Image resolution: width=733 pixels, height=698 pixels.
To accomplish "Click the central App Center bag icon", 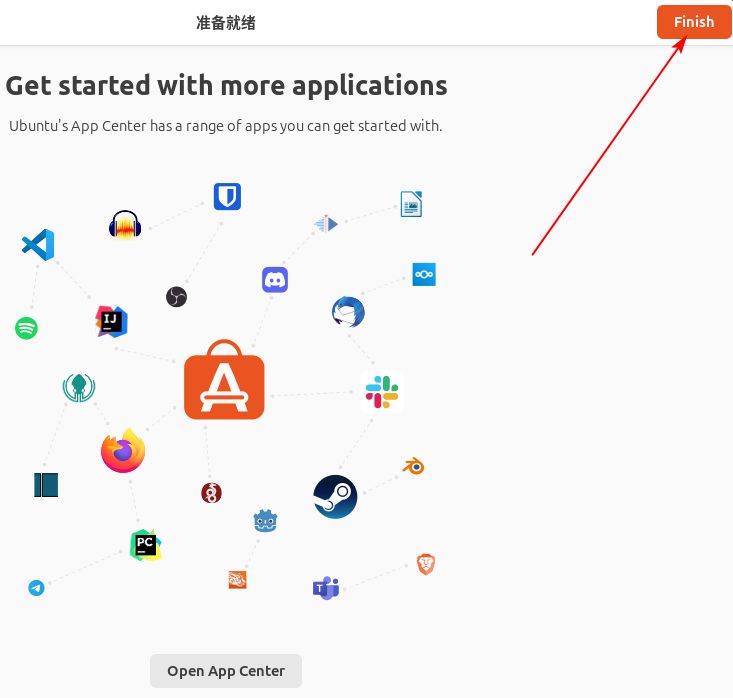I will (224, 380).
